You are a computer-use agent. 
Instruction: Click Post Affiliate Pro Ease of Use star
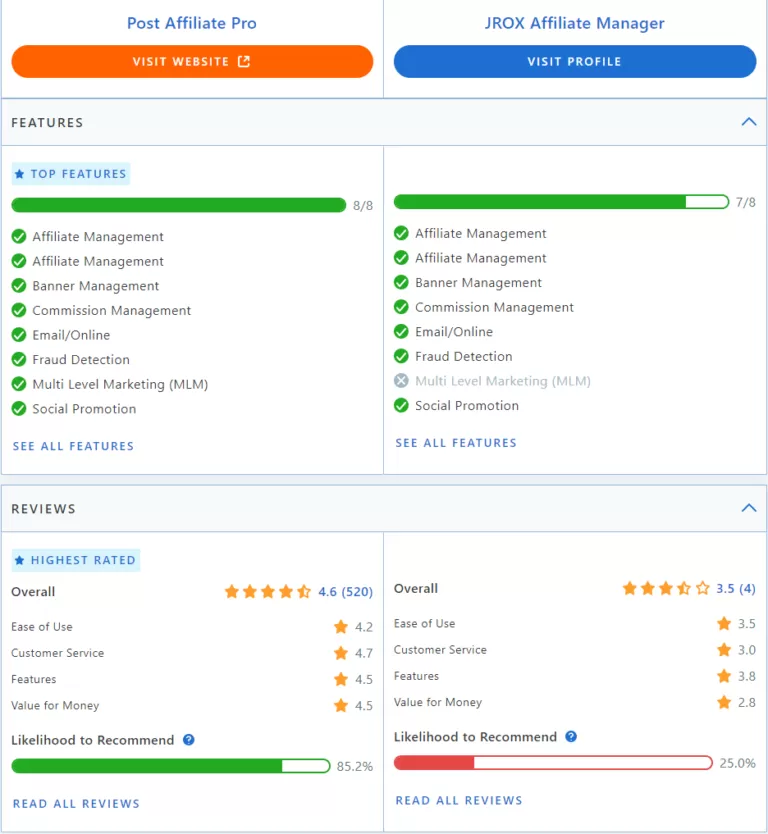coord(341,627)
